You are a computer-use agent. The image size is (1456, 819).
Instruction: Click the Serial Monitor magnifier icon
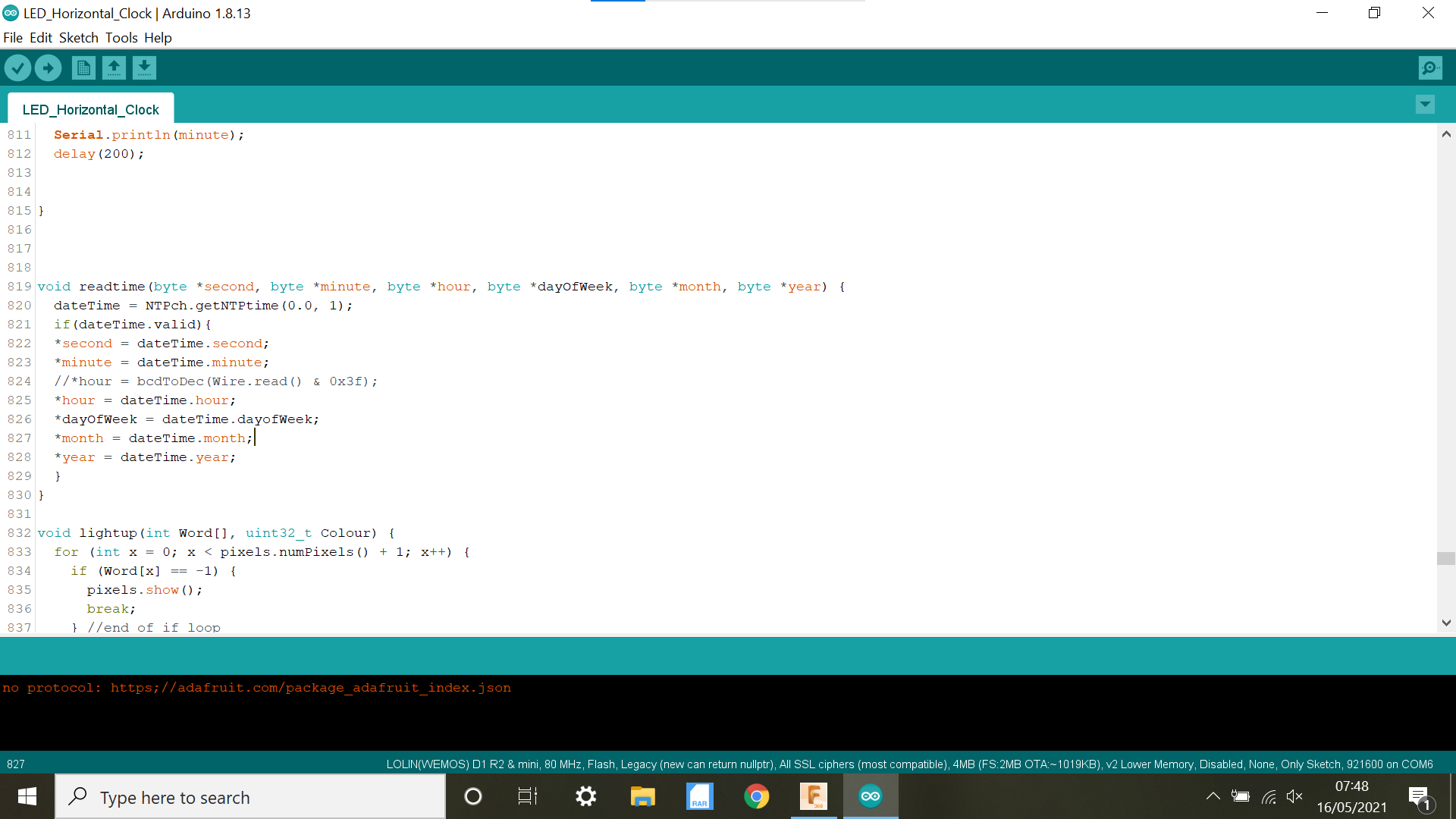click(1430, 68)
